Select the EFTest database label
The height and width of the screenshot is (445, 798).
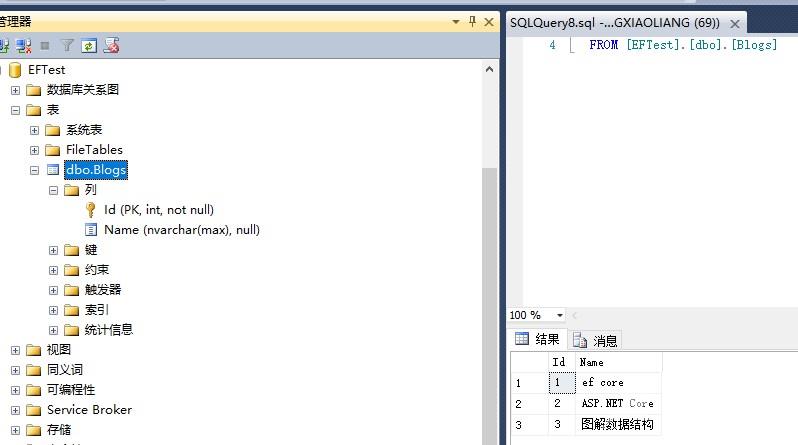coord(46,70)
